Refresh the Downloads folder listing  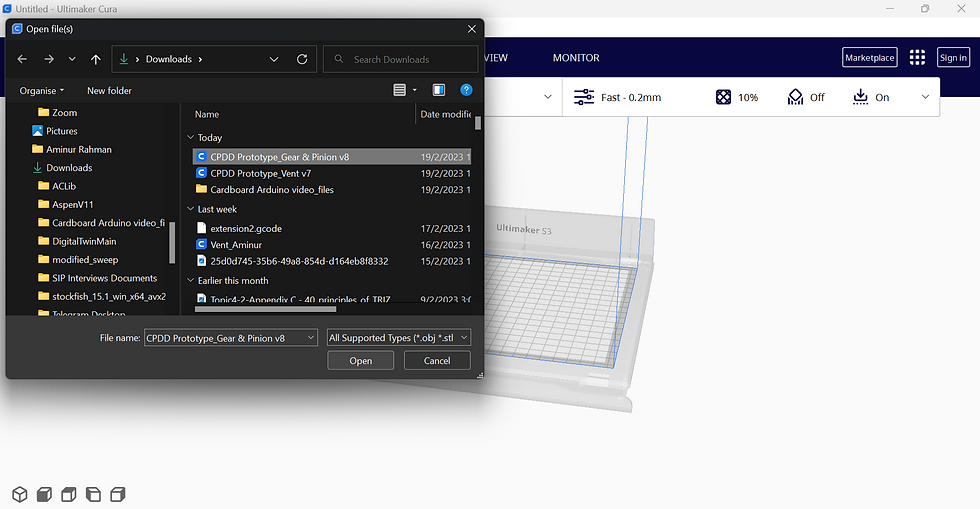tap(302, 59)
